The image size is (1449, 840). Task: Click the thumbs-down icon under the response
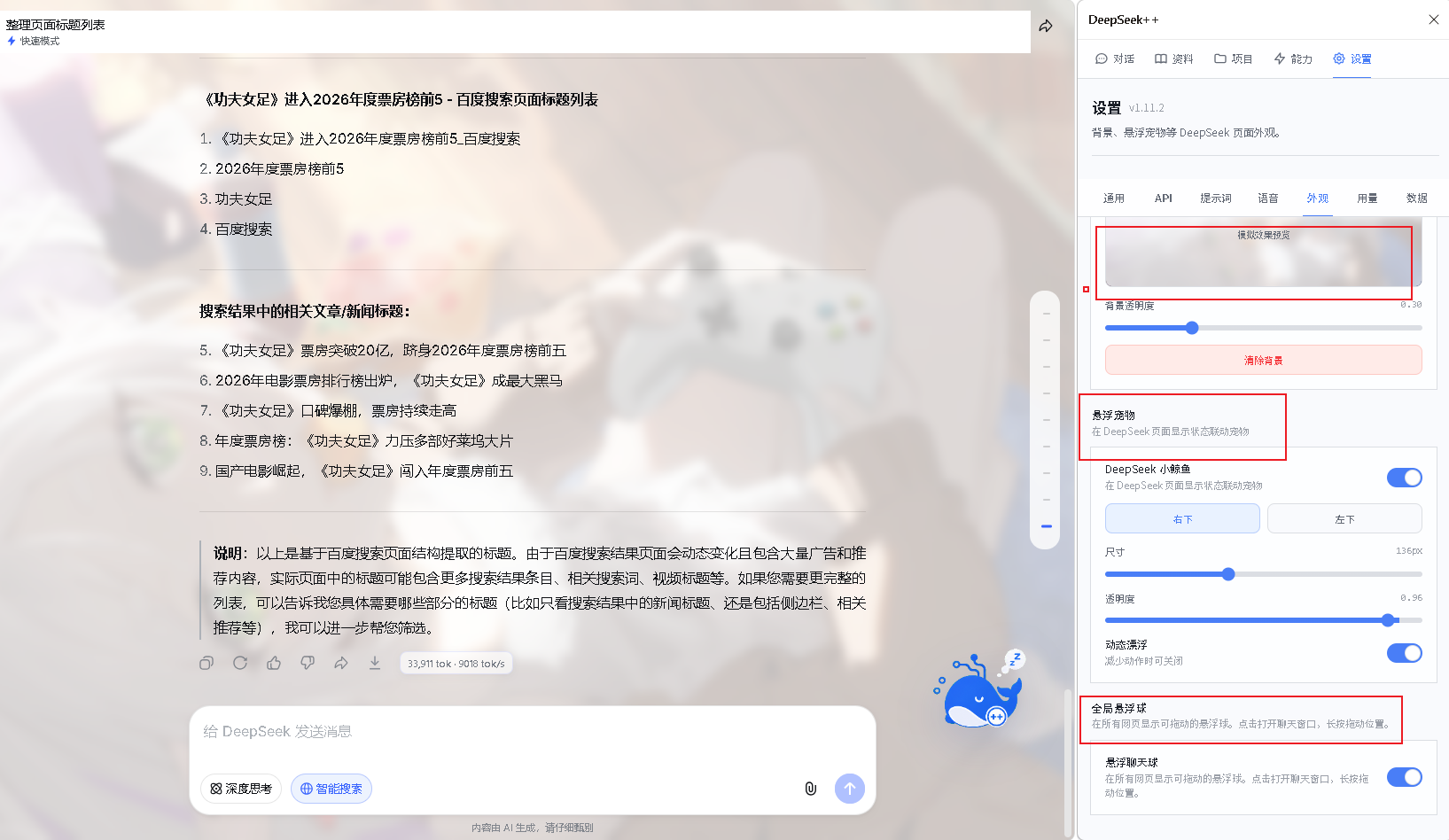[308, 663]
